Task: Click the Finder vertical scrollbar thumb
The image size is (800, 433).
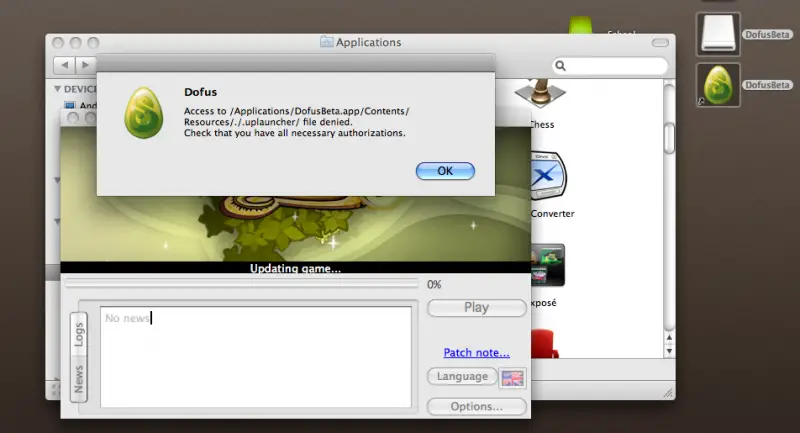Action: [669, 138]
